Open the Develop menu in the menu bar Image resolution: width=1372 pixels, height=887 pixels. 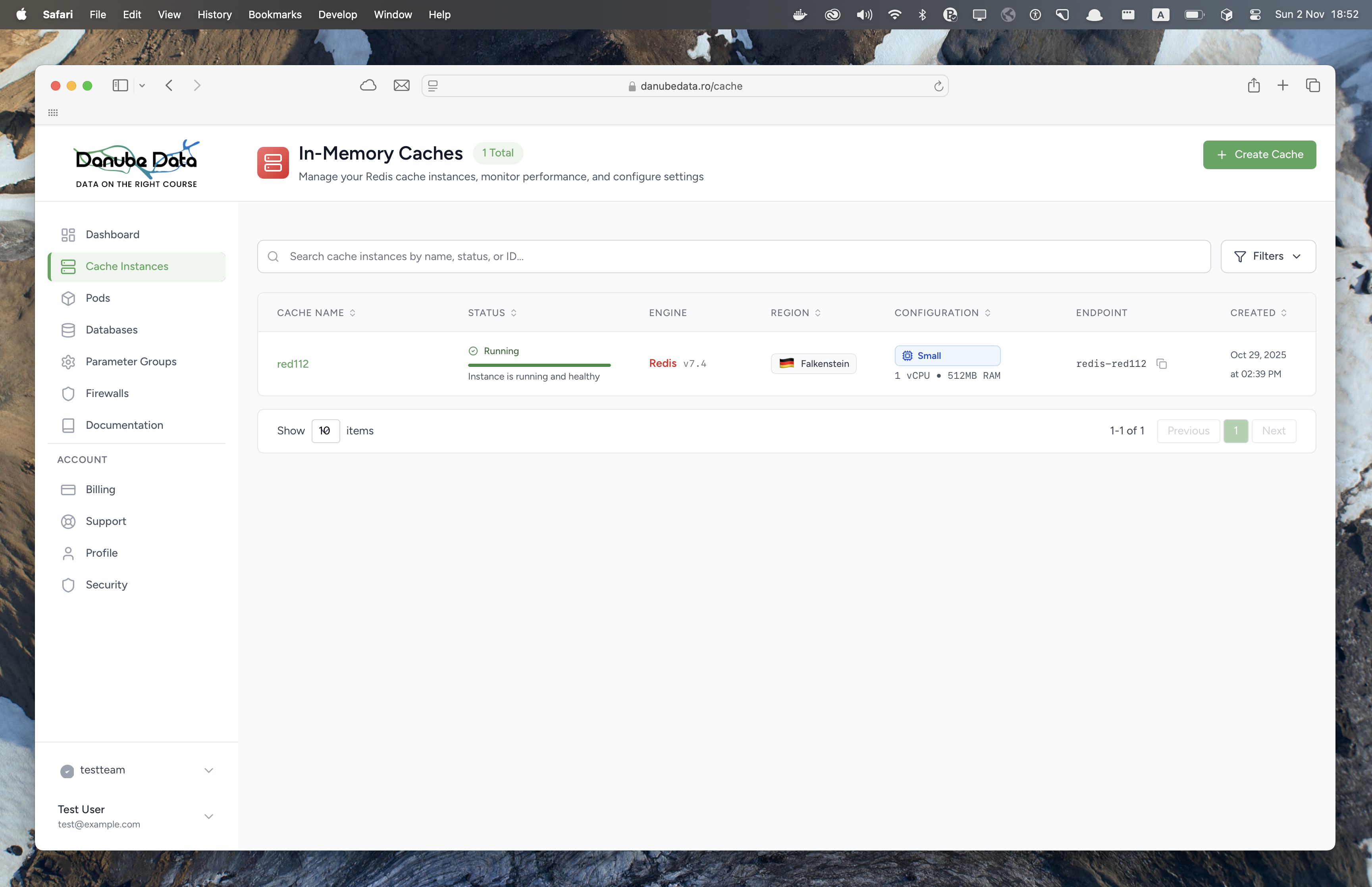(x=337, y=14)
